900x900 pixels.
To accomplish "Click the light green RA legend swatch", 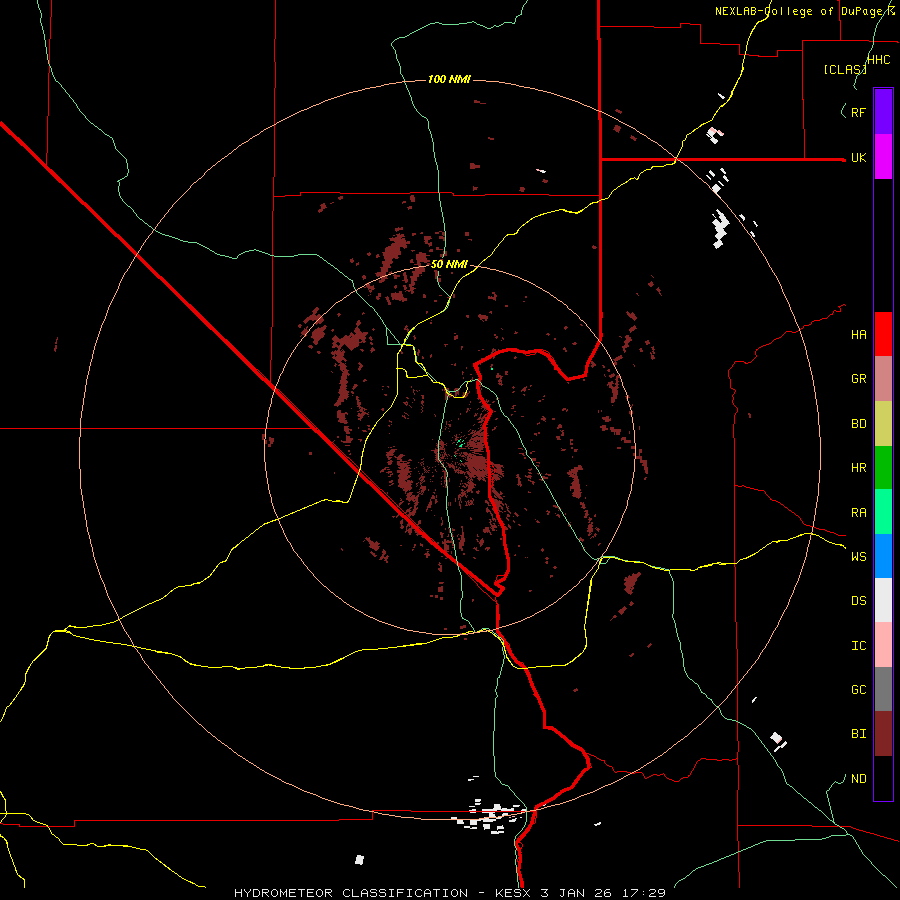I will coord(883,512).
